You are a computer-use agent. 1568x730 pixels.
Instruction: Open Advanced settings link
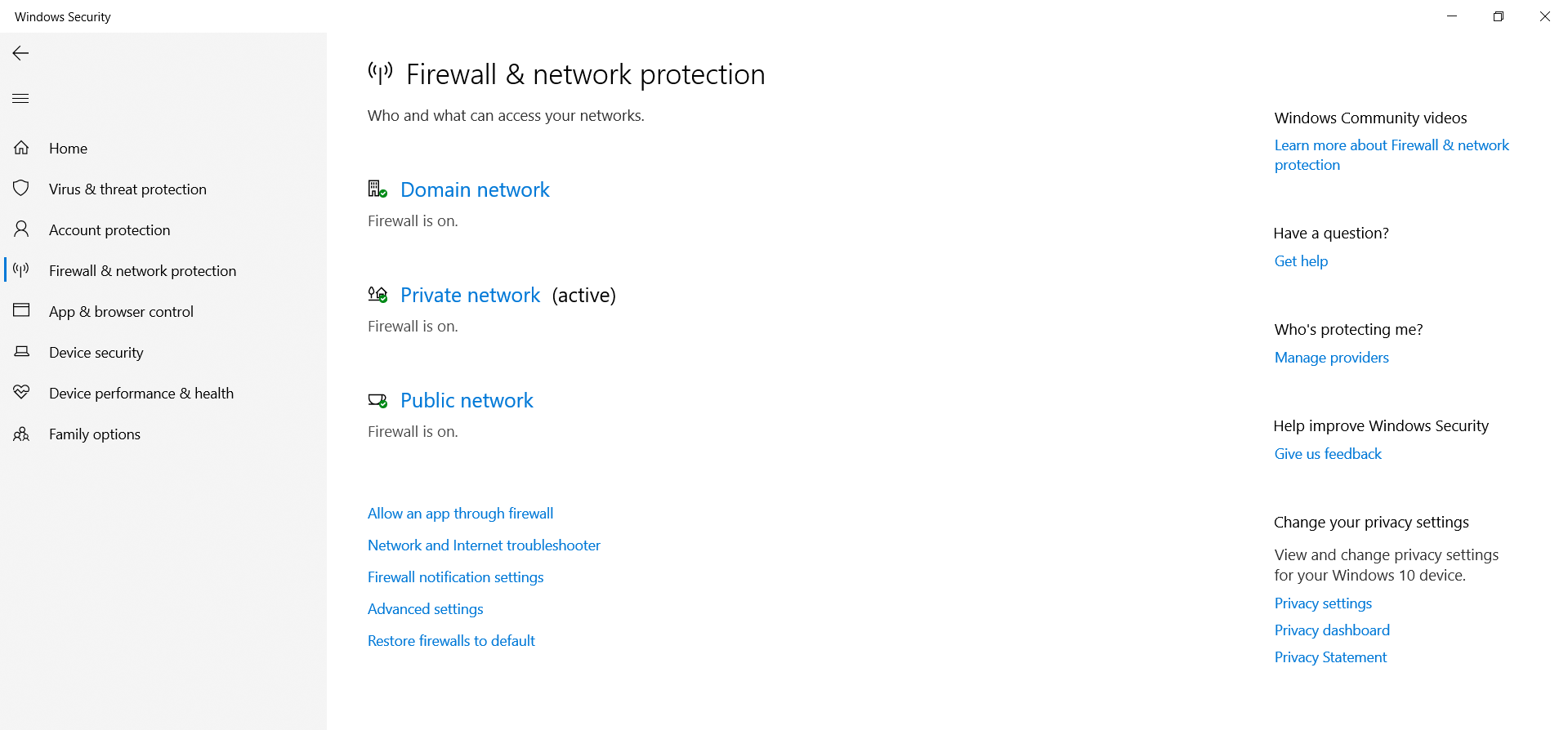tap(425, 609)
